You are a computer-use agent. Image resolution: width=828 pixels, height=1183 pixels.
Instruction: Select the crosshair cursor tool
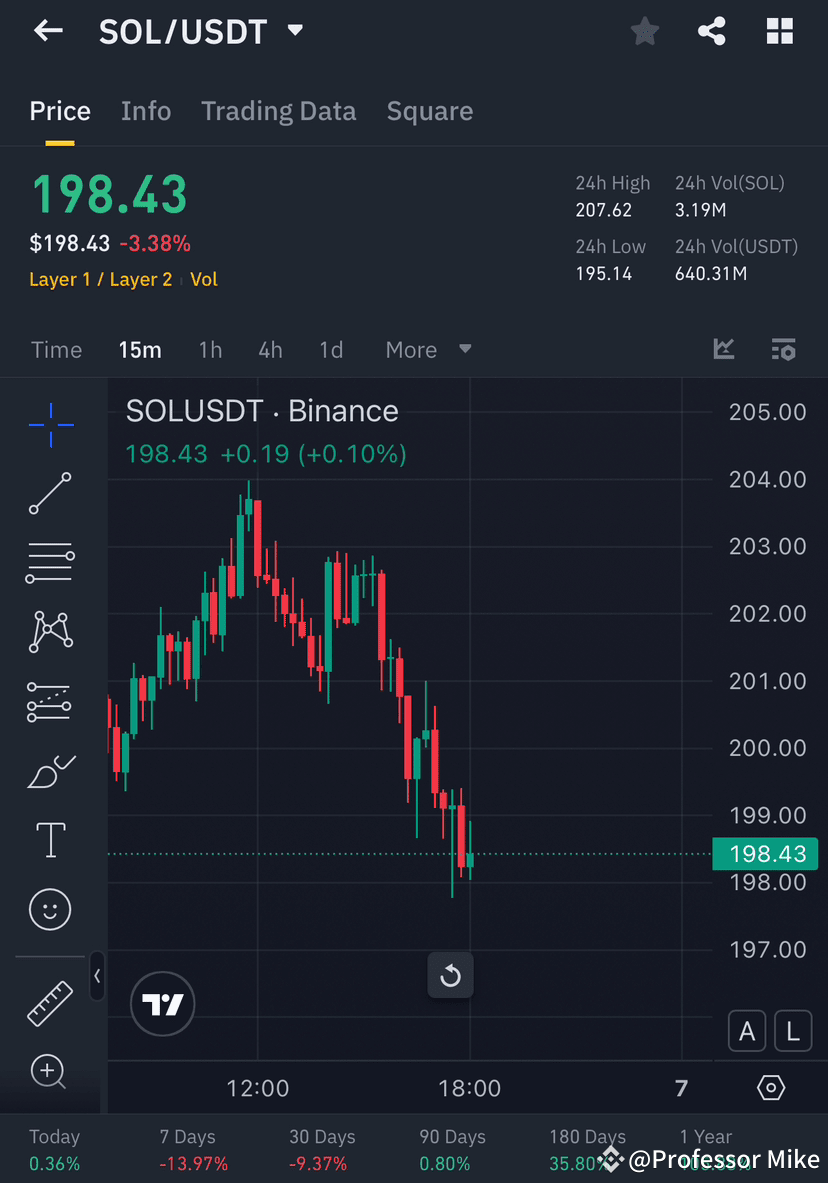click(x=50, y=424)
